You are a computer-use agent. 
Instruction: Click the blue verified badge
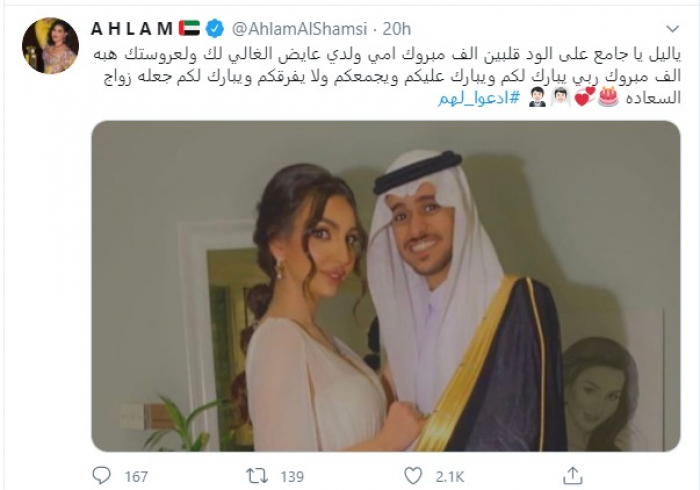tap(215, 29)
